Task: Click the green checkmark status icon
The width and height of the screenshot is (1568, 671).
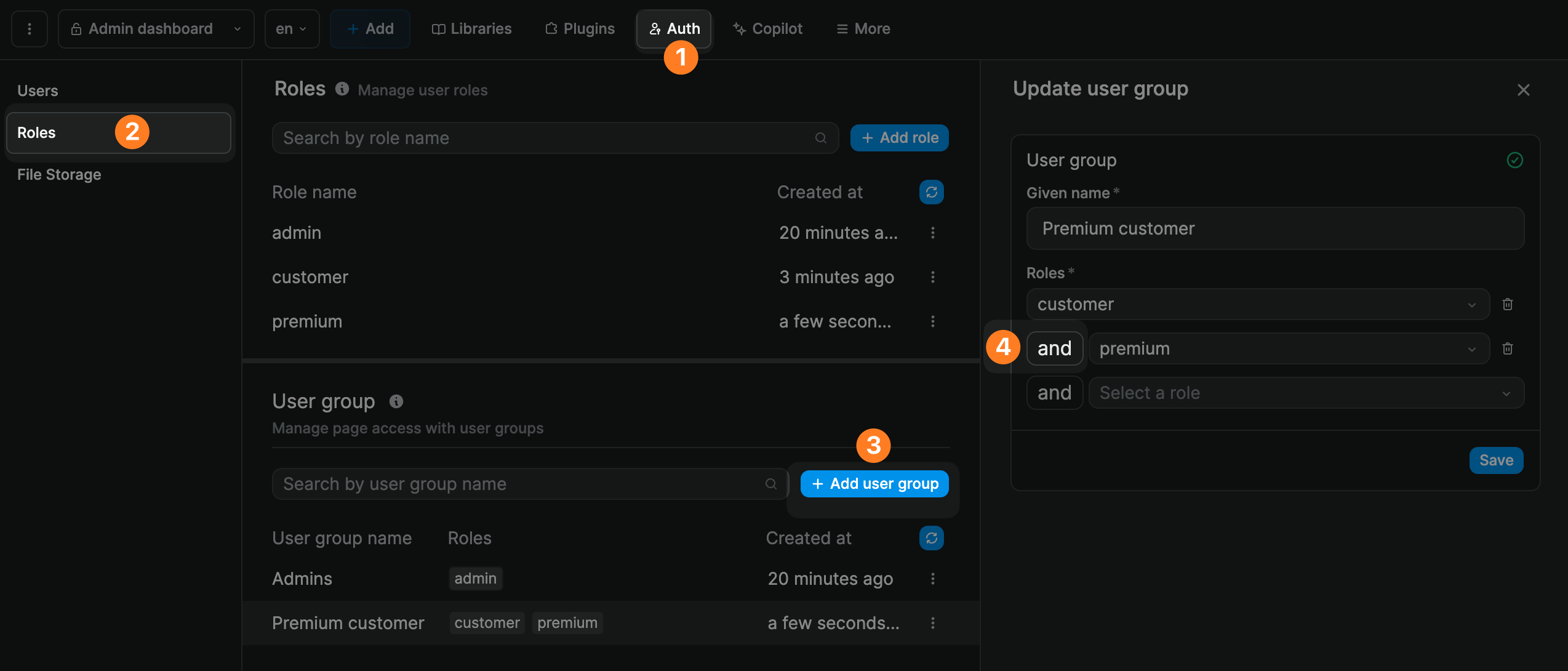Action: [1516, 160]
